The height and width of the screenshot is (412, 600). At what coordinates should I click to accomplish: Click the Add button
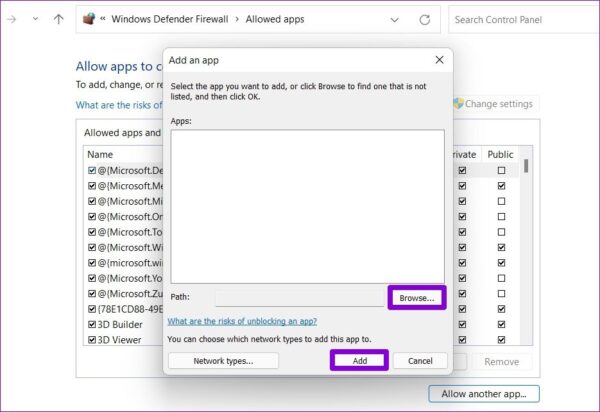tap(360, 361)
